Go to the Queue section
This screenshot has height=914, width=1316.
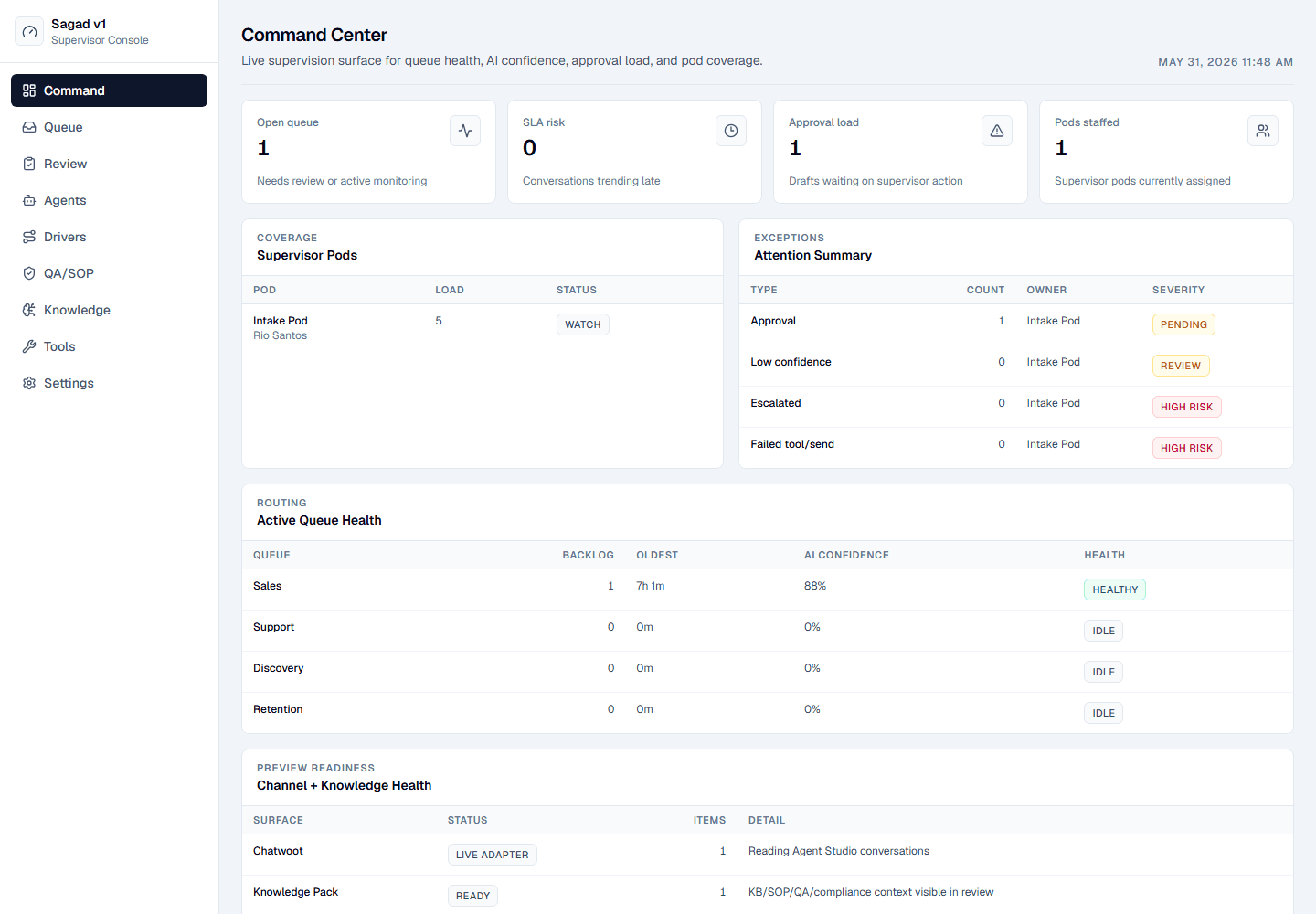pos(109,127)
